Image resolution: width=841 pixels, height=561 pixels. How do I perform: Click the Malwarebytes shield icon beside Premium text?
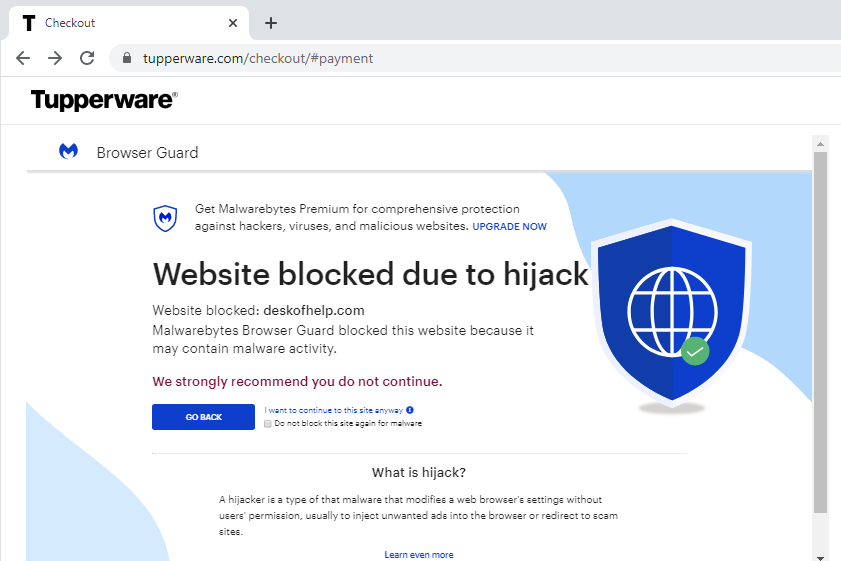[x=165, y=218]
